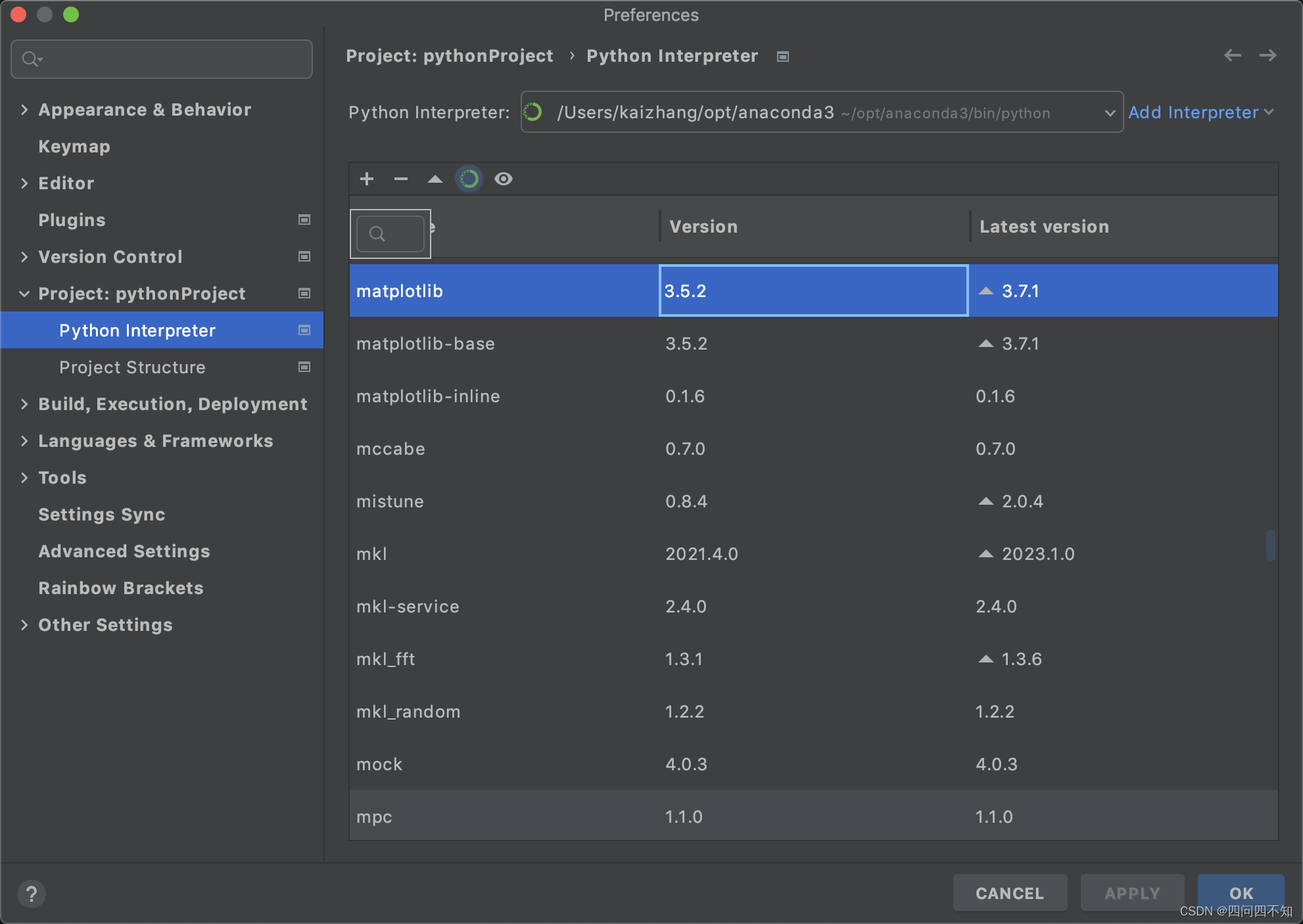Image resolution: width=1303 pixels, height=924 pixels.
Task: Click the plus icon to install package
Action: point(367,179)
